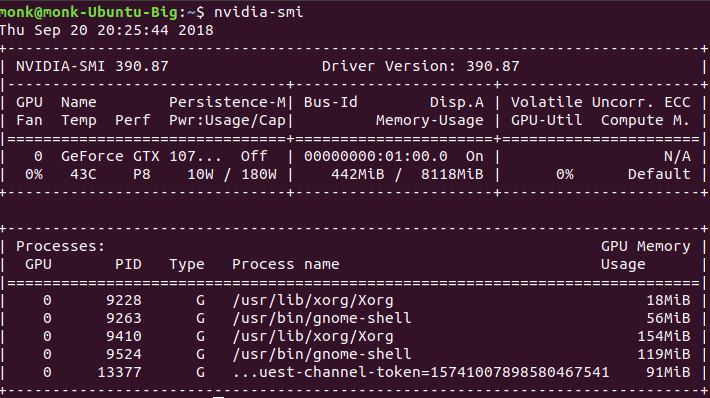Click the 'Process name' column header

coord(286,264)
